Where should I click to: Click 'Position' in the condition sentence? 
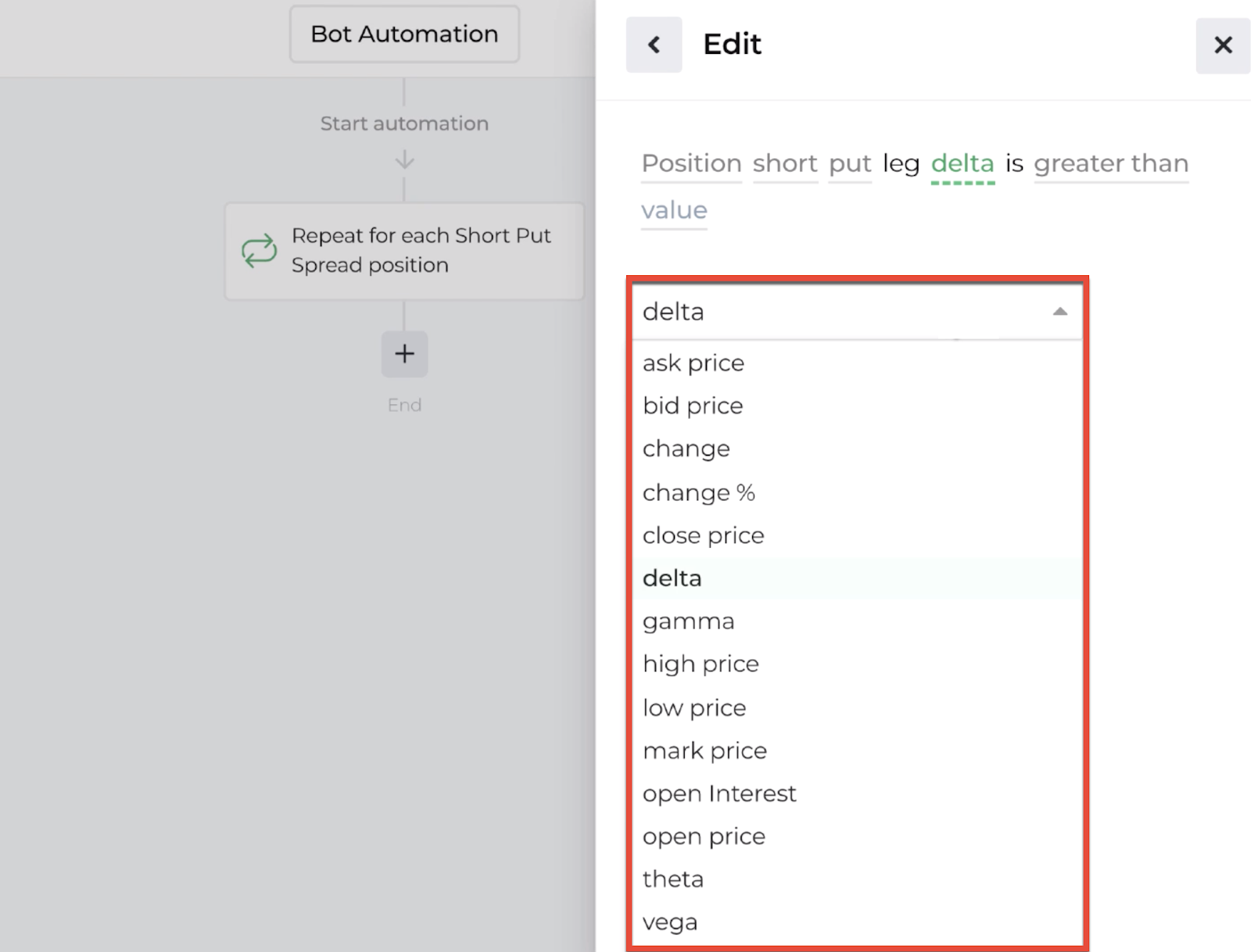[691, 163]
